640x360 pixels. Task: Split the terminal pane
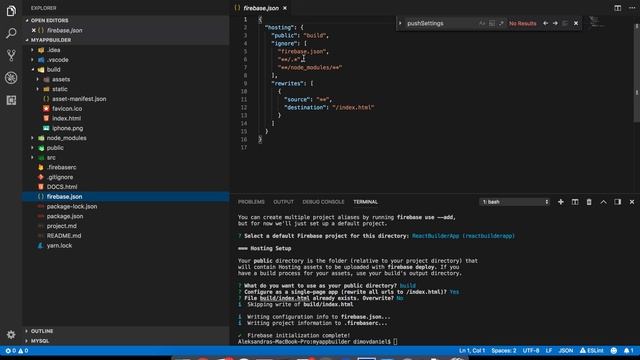pyautogui.click(x=575, y=202)
